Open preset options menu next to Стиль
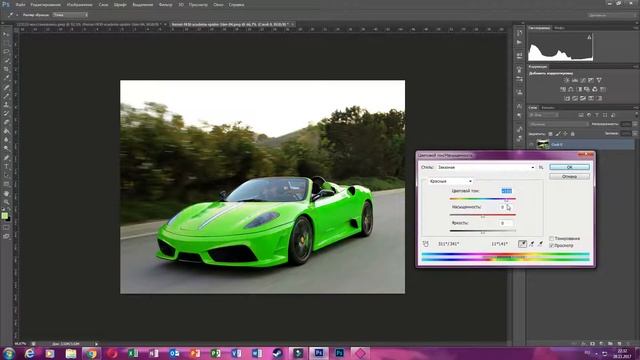The image size is (640, 360). pyautogui.click(x=541, y=167)
